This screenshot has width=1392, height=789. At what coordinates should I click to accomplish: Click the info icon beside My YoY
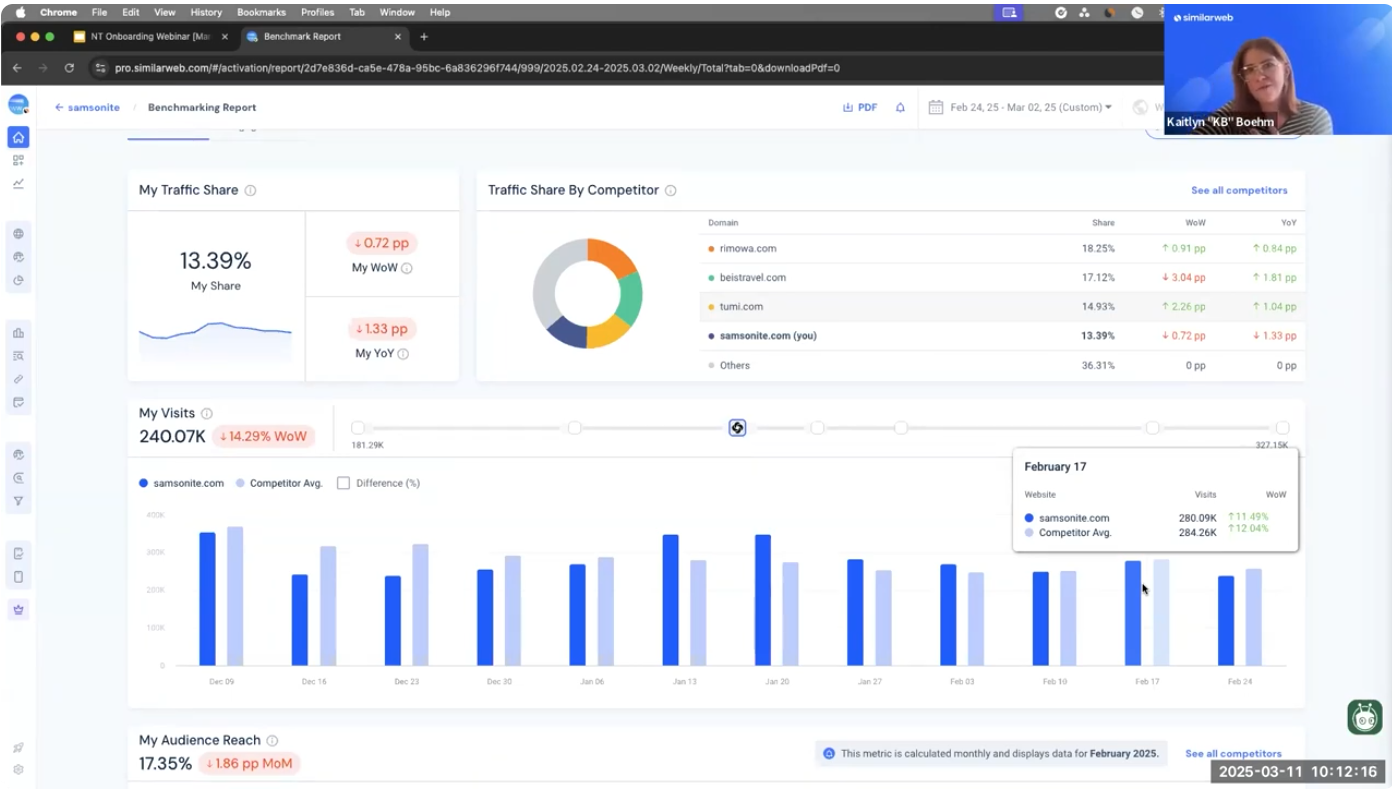(x=403, y=354)
